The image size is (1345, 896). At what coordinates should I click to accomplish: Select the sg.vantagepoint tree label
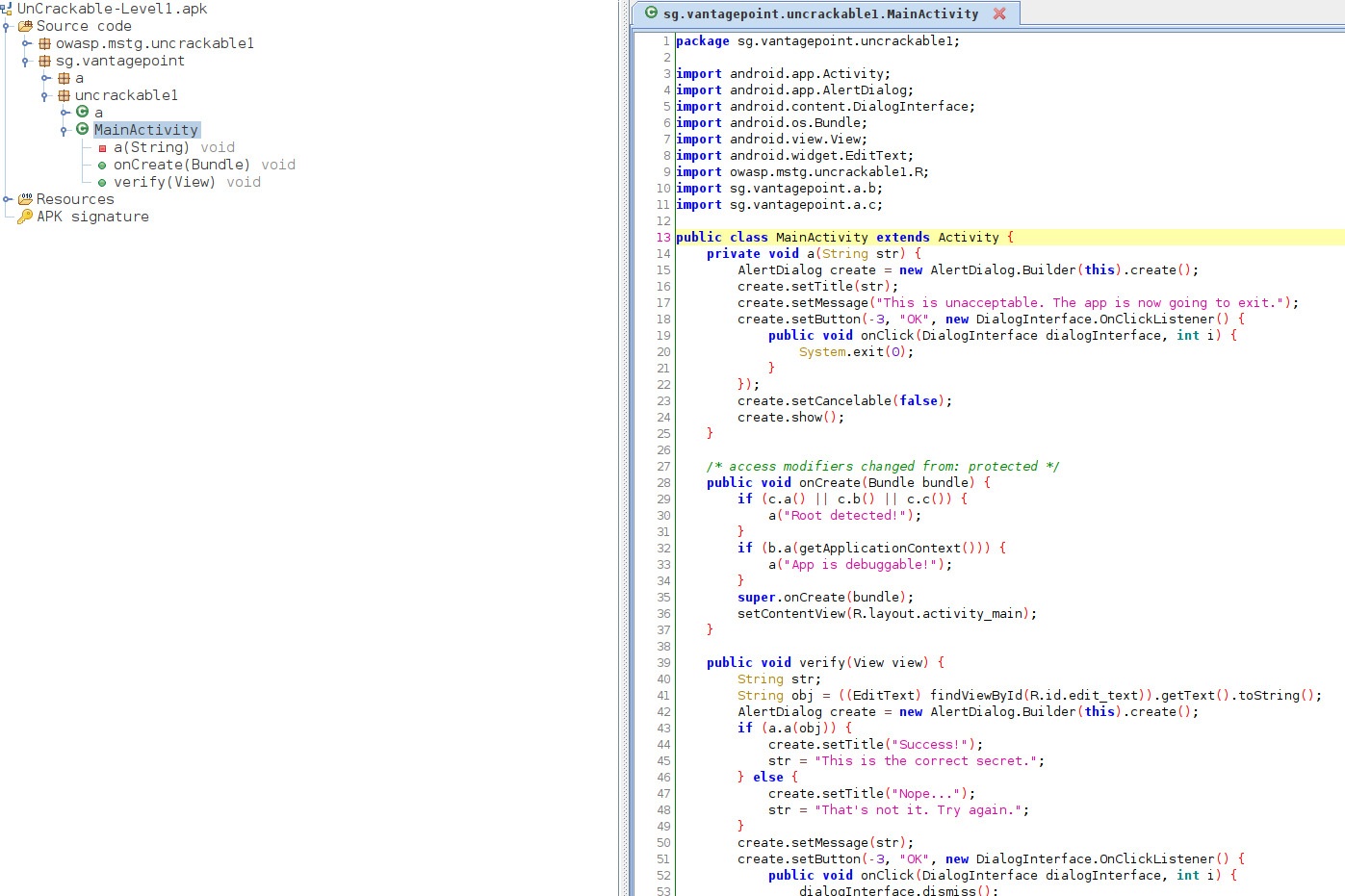120,61
